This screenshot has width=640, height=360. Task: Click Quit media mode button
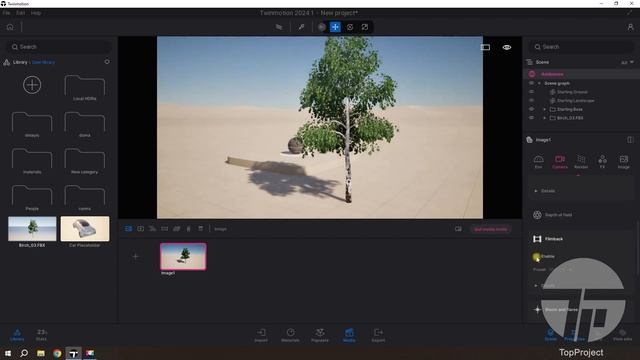click(x=491, y=229)
